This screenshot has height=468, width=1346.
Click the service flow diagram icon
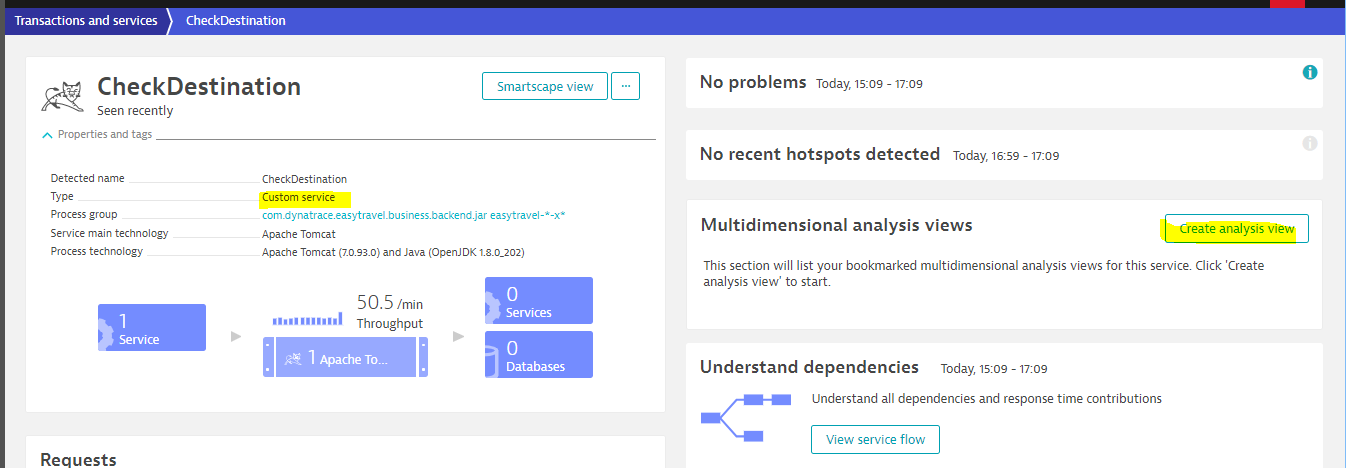point(746,417)
